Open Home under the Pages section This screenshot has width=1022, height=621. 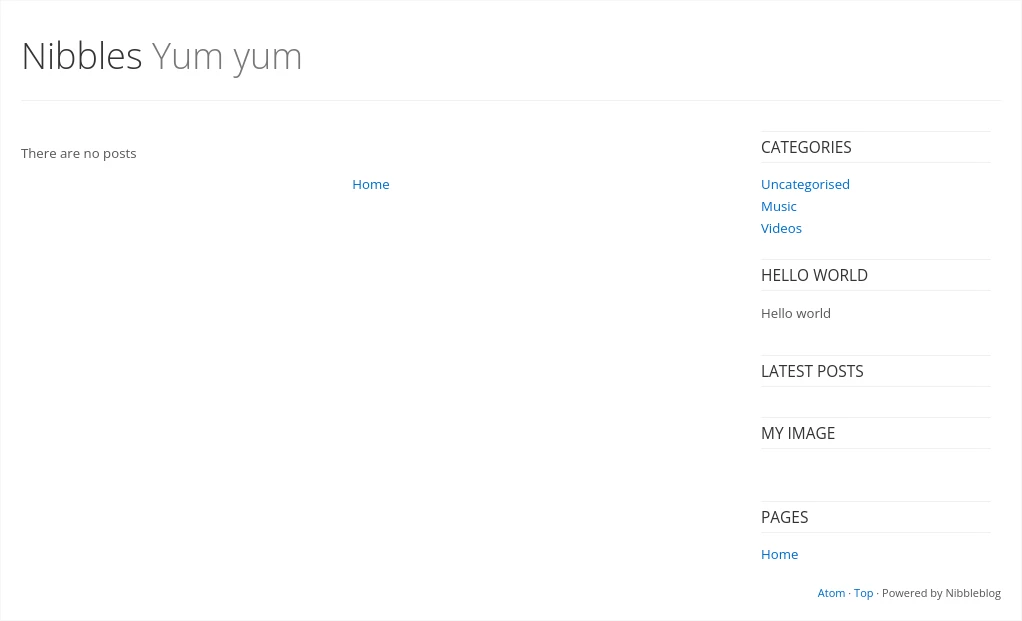tap(779, 554)
